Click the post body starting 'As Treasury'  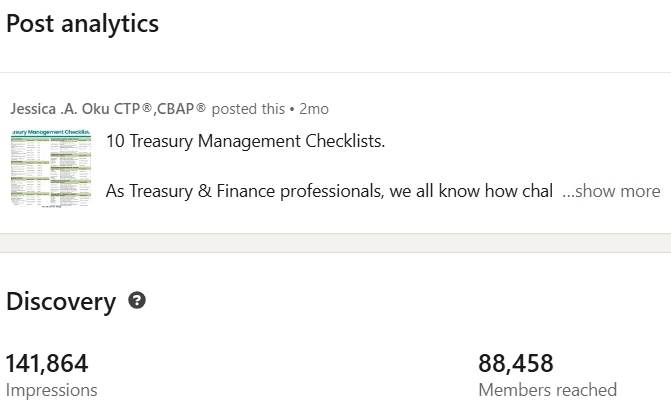pos(329,191)
